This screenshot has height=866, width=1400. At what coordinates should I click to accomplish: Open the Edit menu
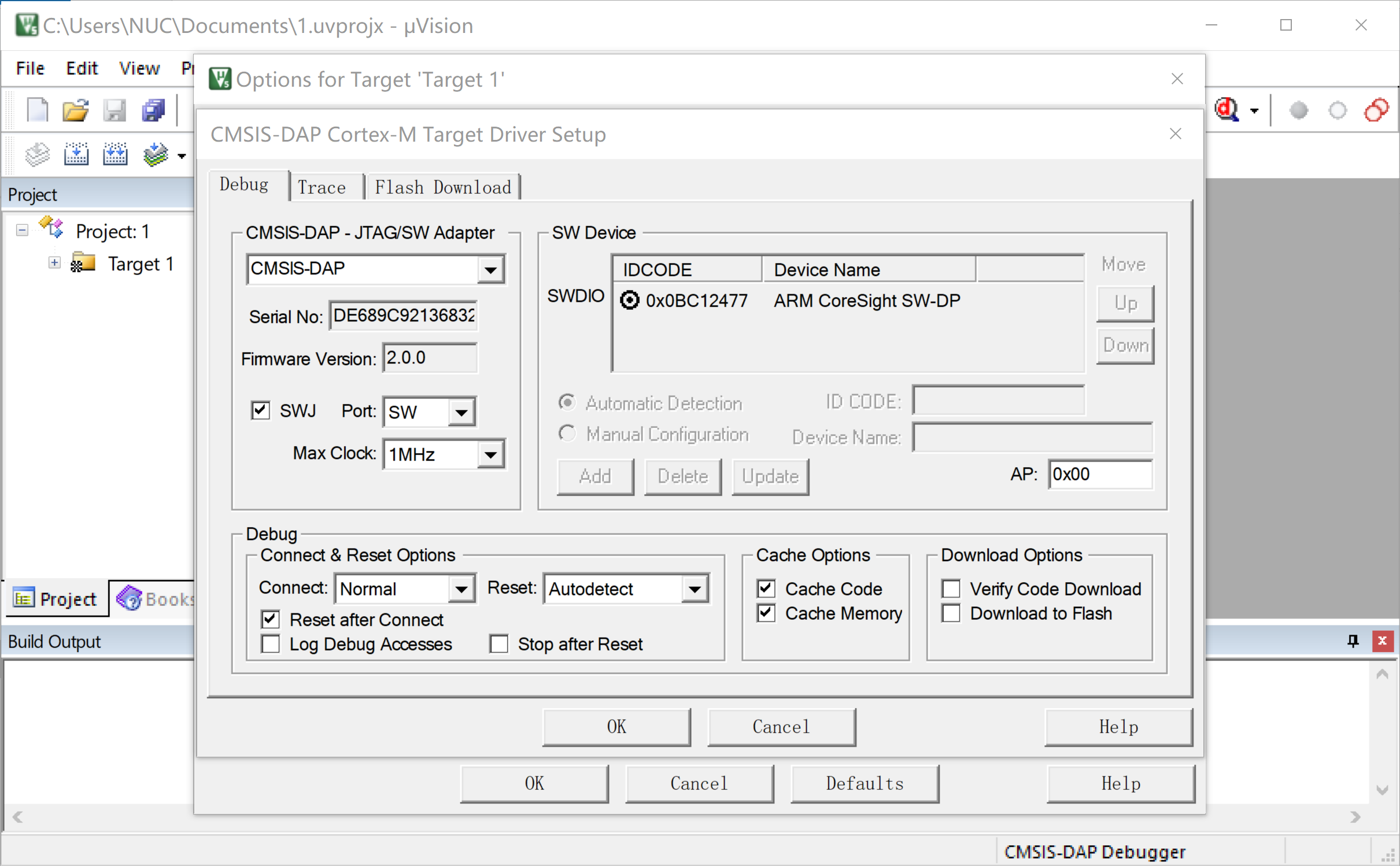(x=82, y=68)
